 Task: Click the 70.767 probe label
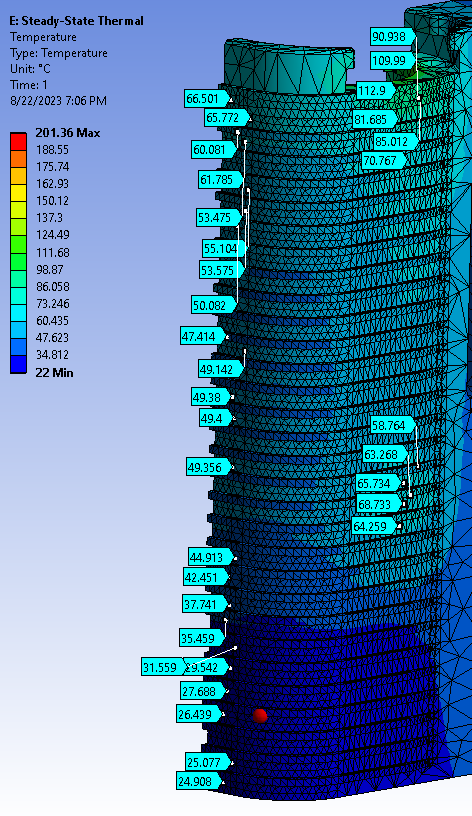(x=384, y=161)
